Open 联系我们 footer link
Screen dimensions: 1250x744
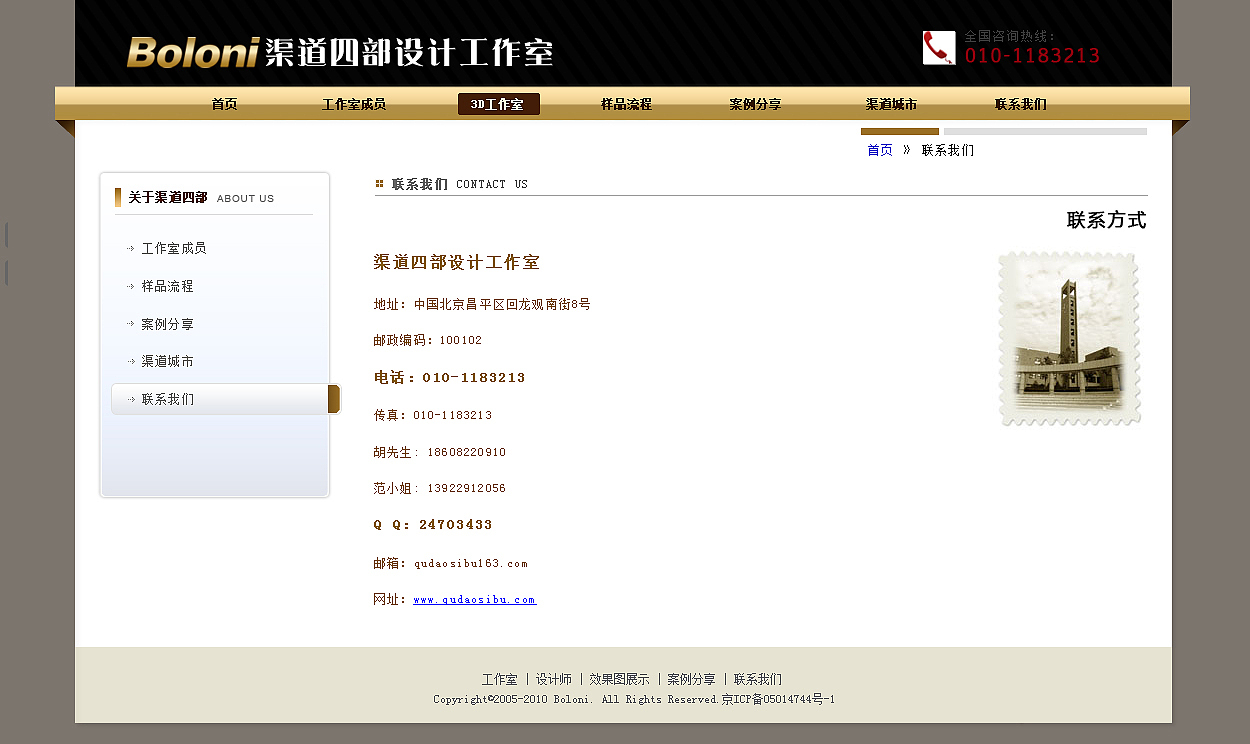click(758, 679)
